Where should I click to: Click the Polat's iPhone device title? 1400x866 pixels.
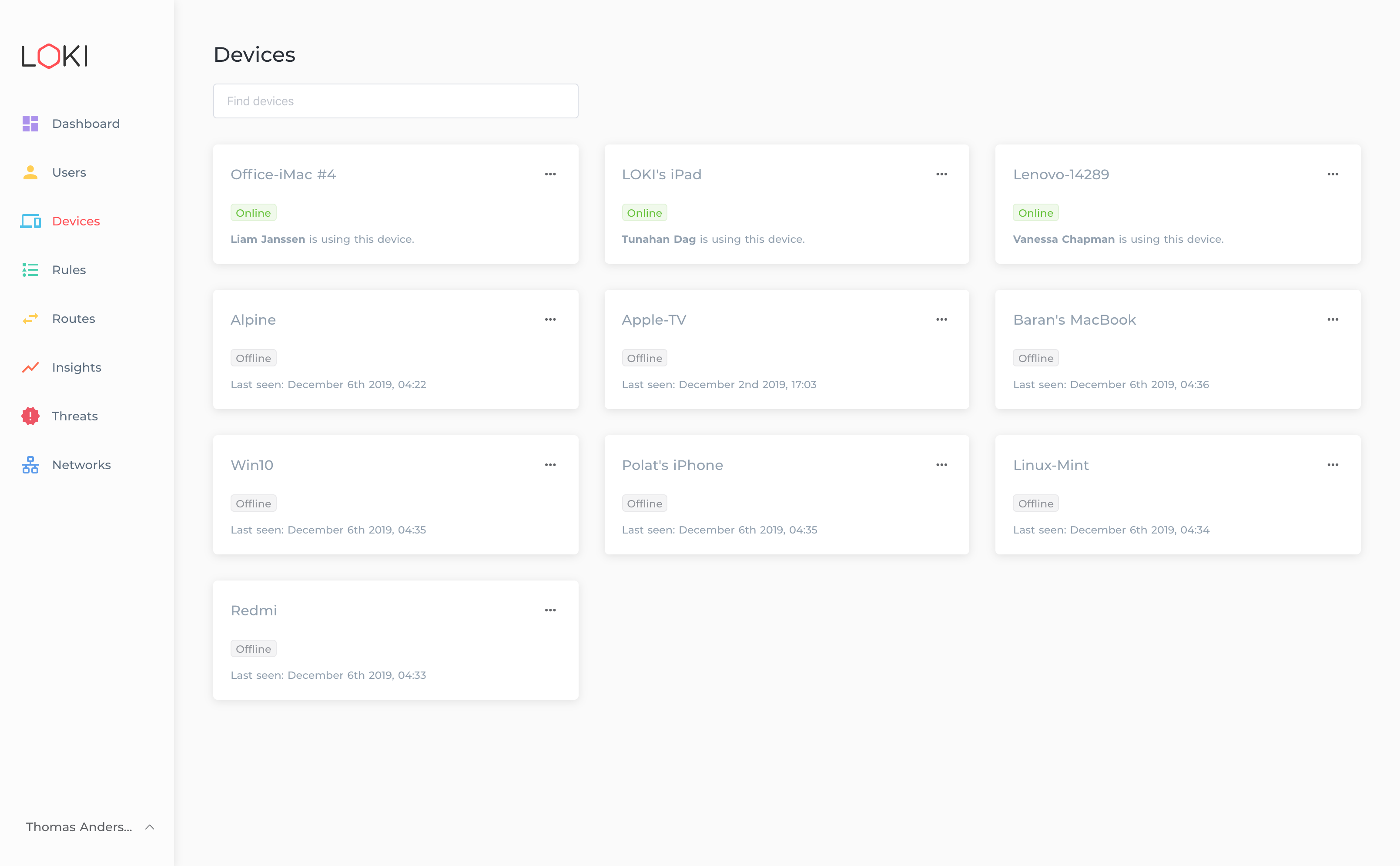672,465
